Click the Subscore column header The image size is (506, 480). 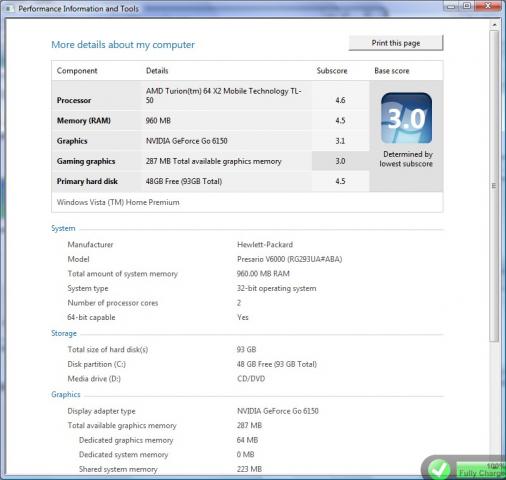(x=332, y=71)
